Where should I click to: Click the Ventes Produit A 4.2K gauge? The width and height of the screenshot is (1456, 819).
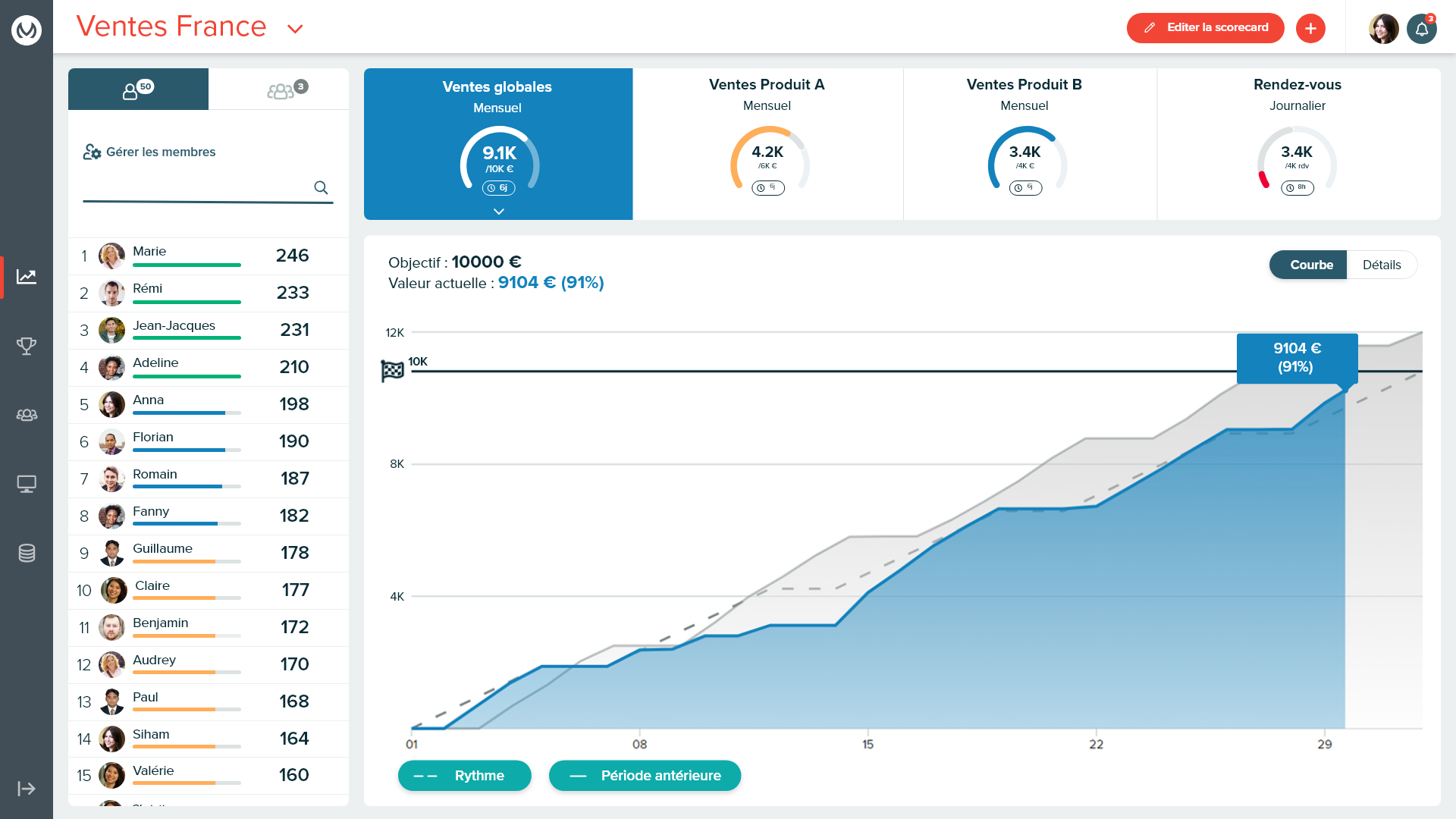click(768, 159)
